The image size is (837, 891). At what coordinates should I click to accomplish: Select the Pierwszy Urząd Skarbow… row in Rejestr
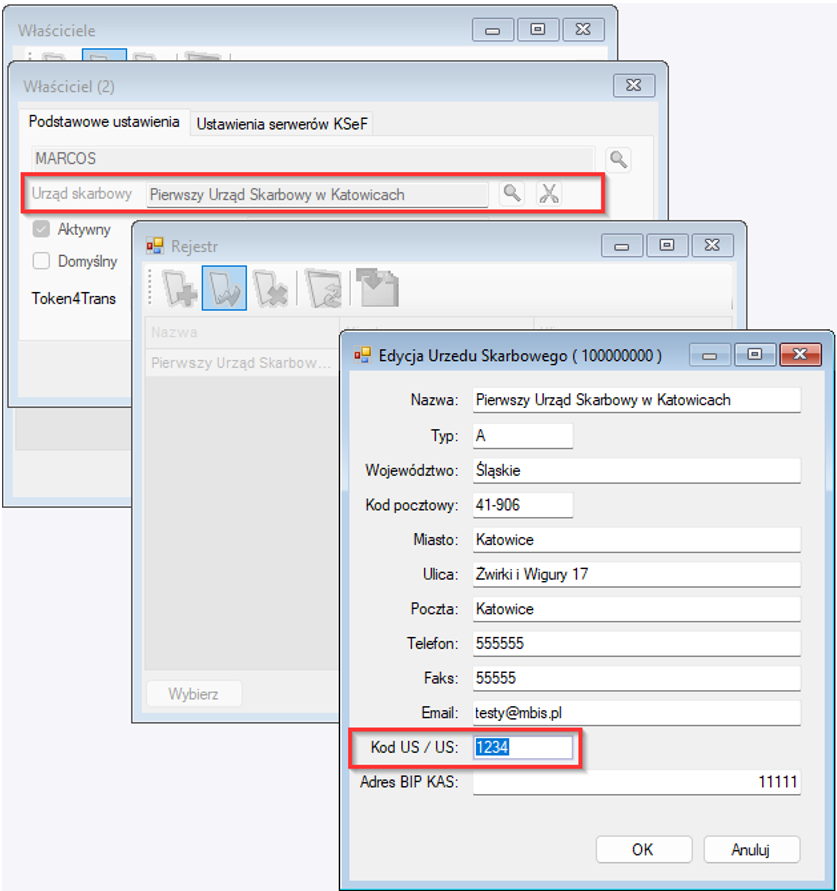click(240, 363)
